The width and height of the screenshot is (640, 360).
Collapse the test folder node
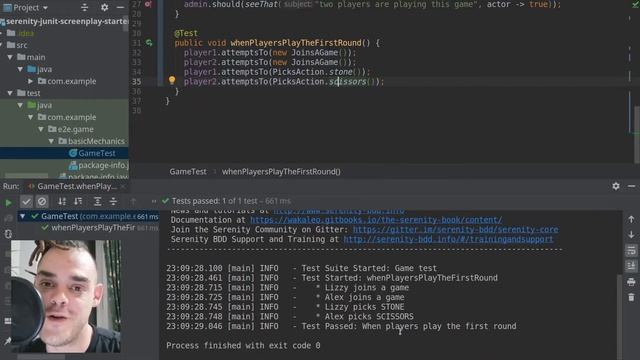coord(10,93)
